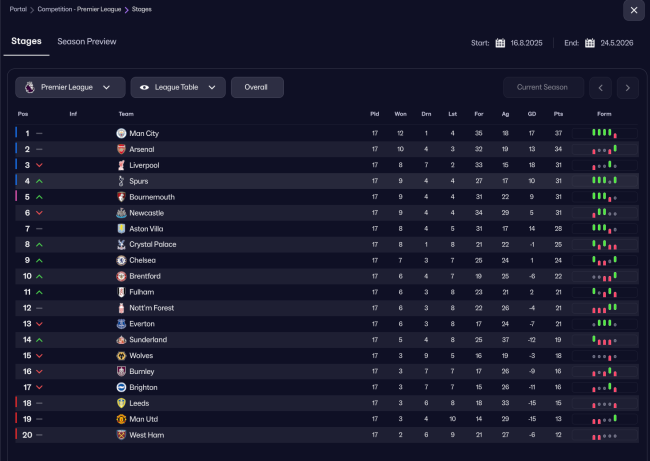Go to previous season arrow
Viewport: 650px width, 461px height.
pos(601,88)
